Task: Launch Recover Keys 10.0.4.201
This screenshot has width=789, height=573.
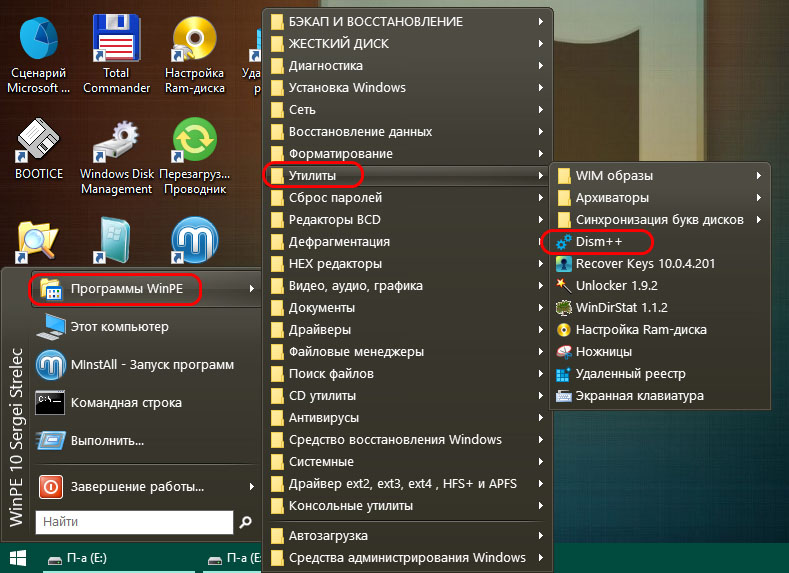Action: pyautogui.click(x=659, y=264)
